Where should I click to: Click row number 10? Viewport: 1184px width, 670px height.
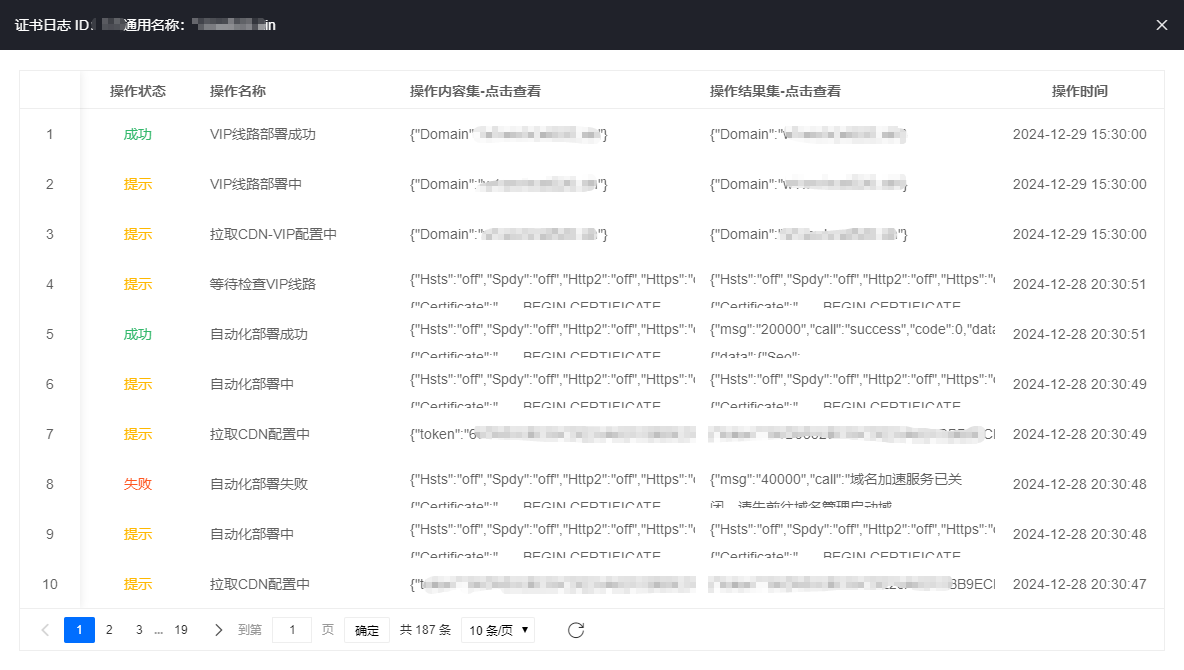click(50, 584)
